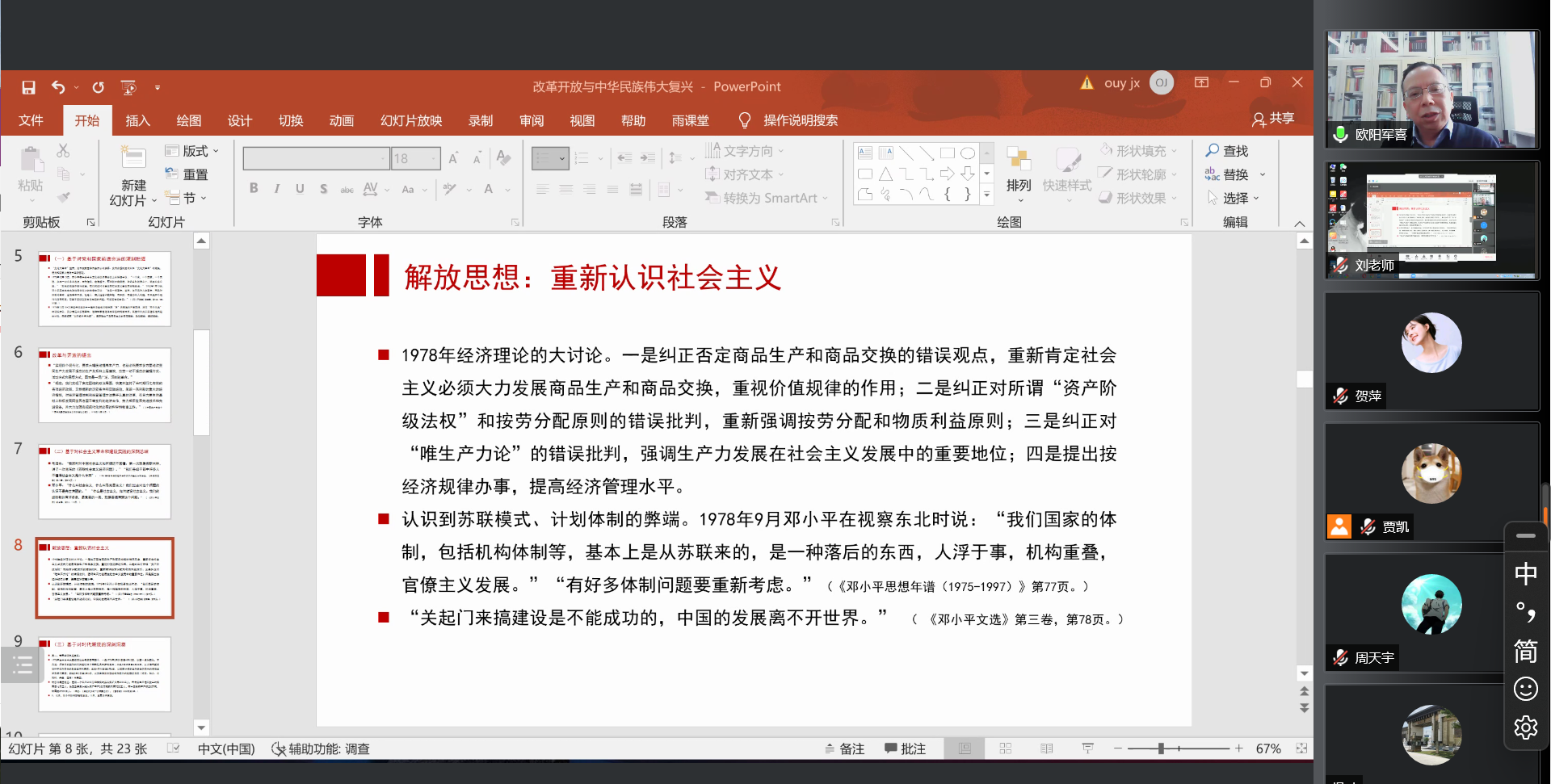Switch to Slide Sorter view icon
Viewport: 1551px width, 784px height.
1006,748
